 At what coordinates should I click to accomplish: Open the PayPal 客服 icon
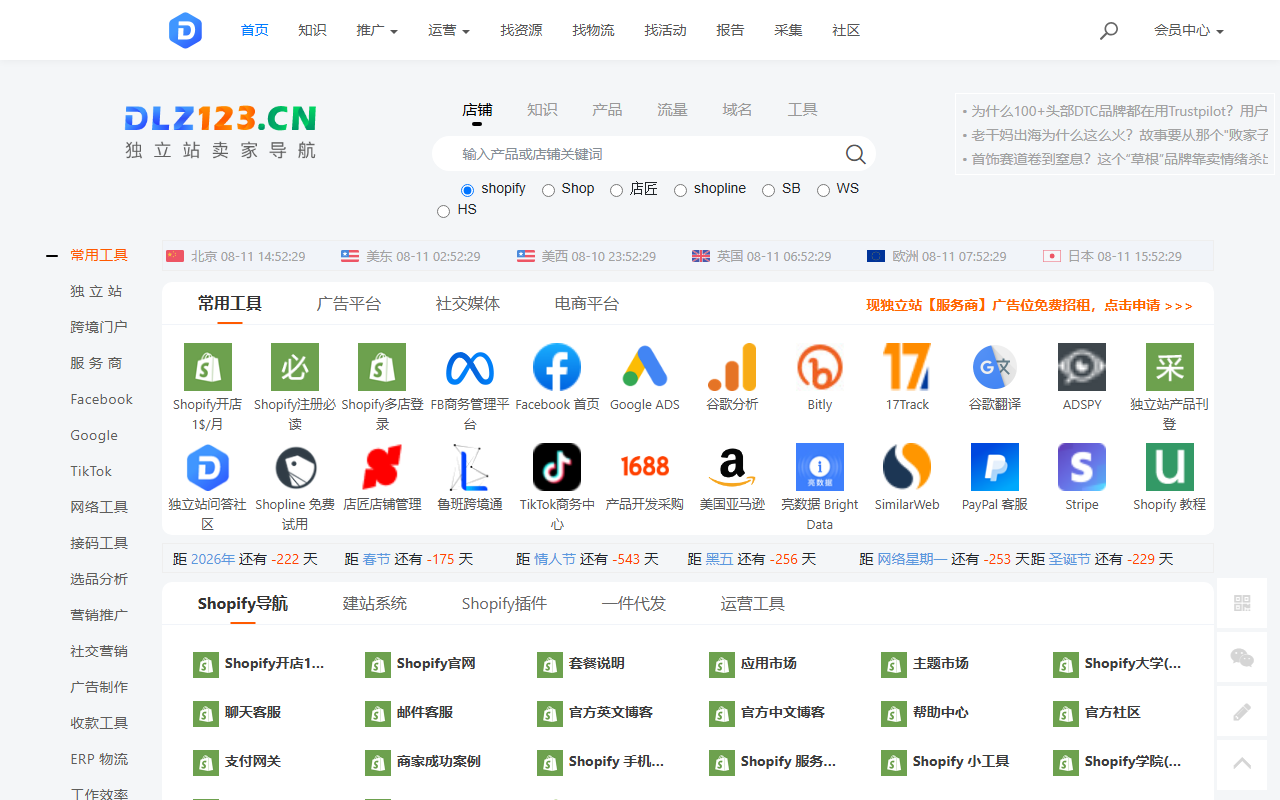point(995,467)
